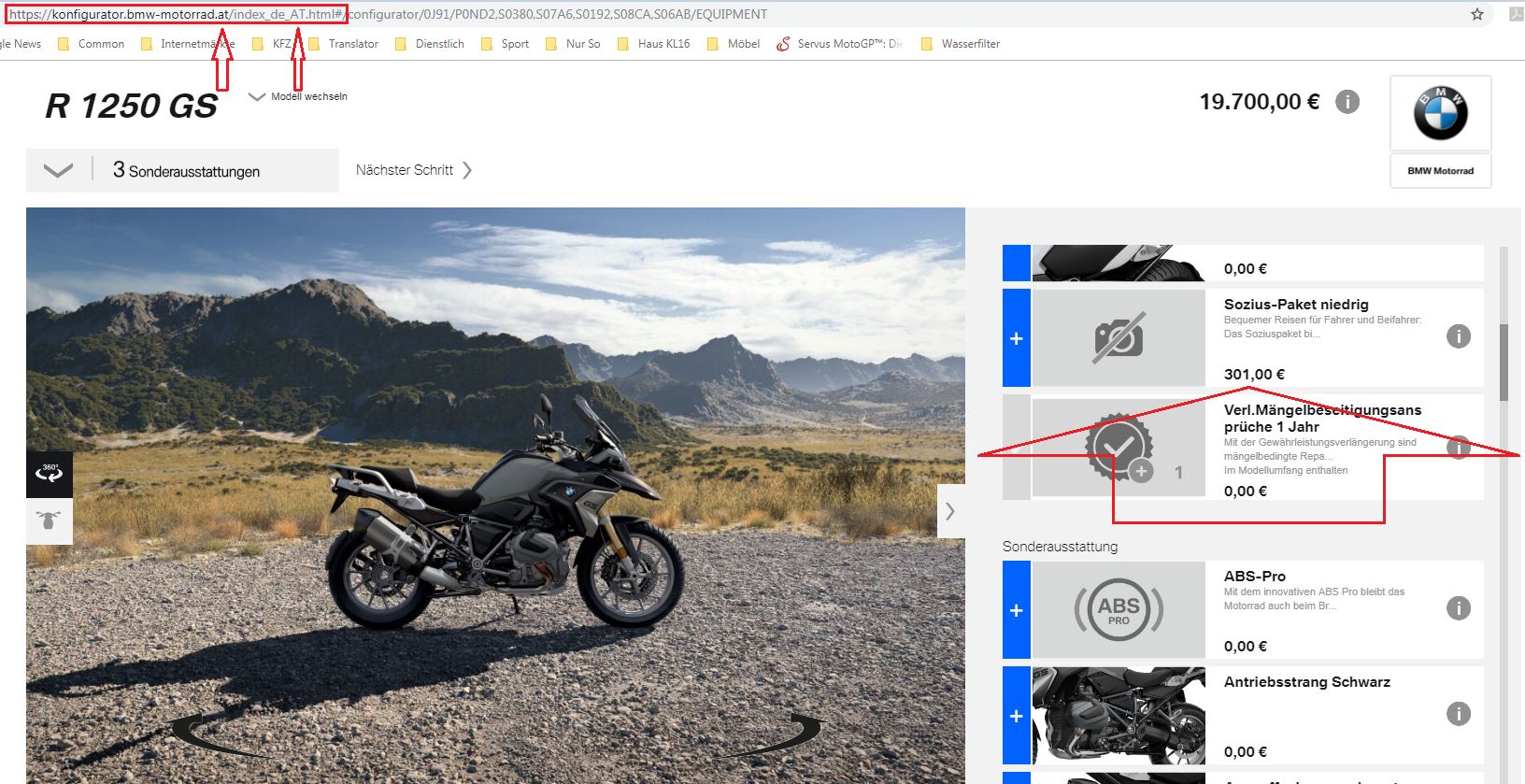Click the ABS-Pro title text
Image resolution: width=1525 pixels, height=784 pixels.
tap(1255, 576)
